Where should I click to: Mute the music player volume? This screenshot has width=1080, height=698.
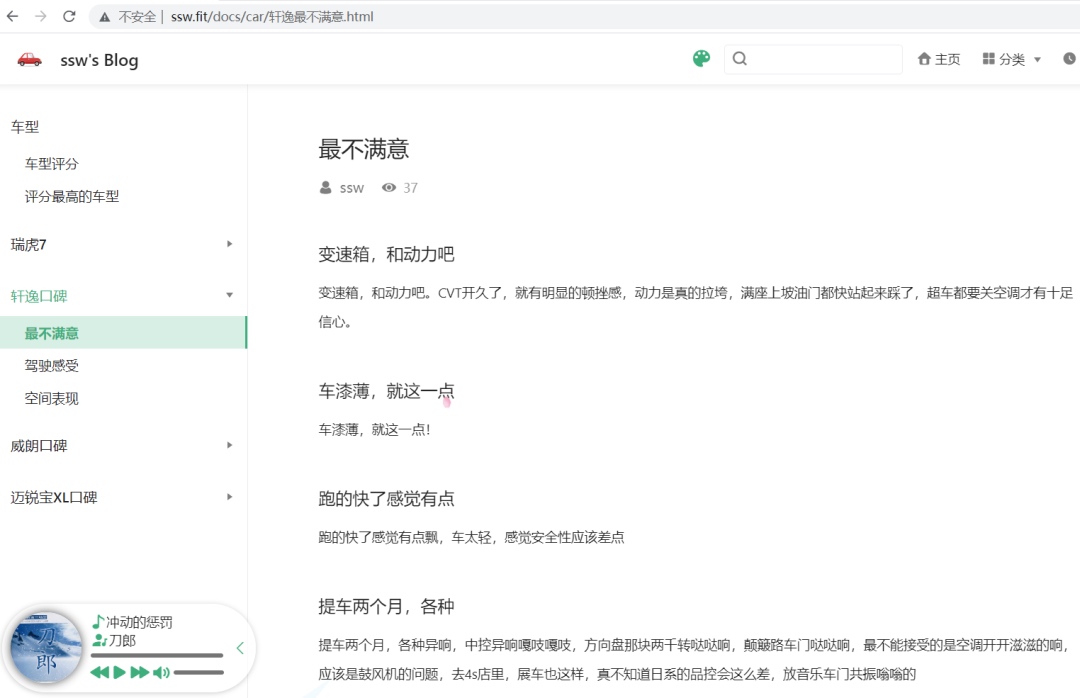tap(160, 673)
